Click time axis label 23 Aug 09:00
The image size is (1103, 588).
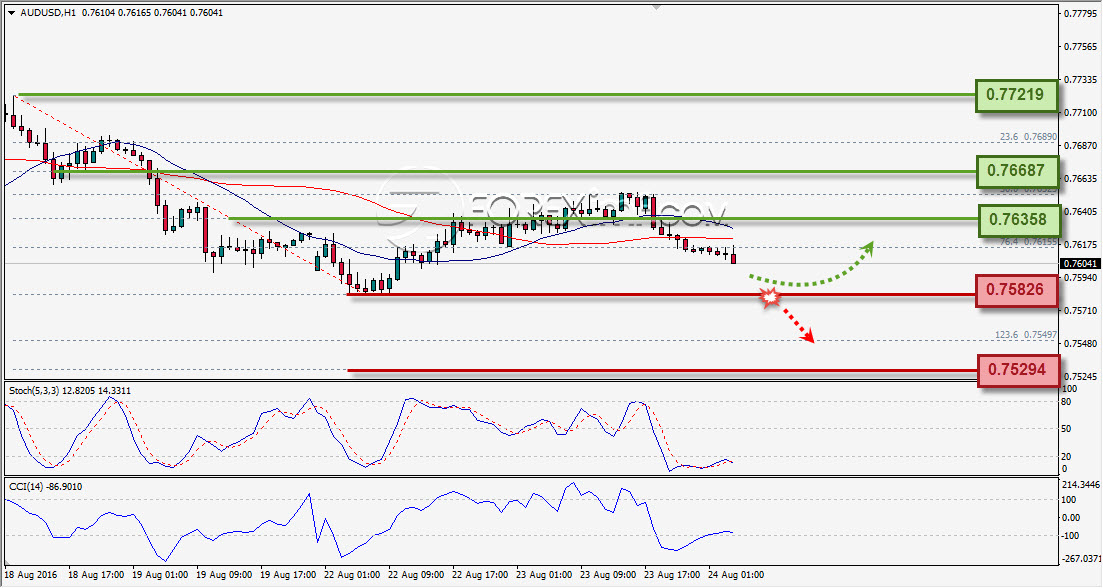click(608, 575)
